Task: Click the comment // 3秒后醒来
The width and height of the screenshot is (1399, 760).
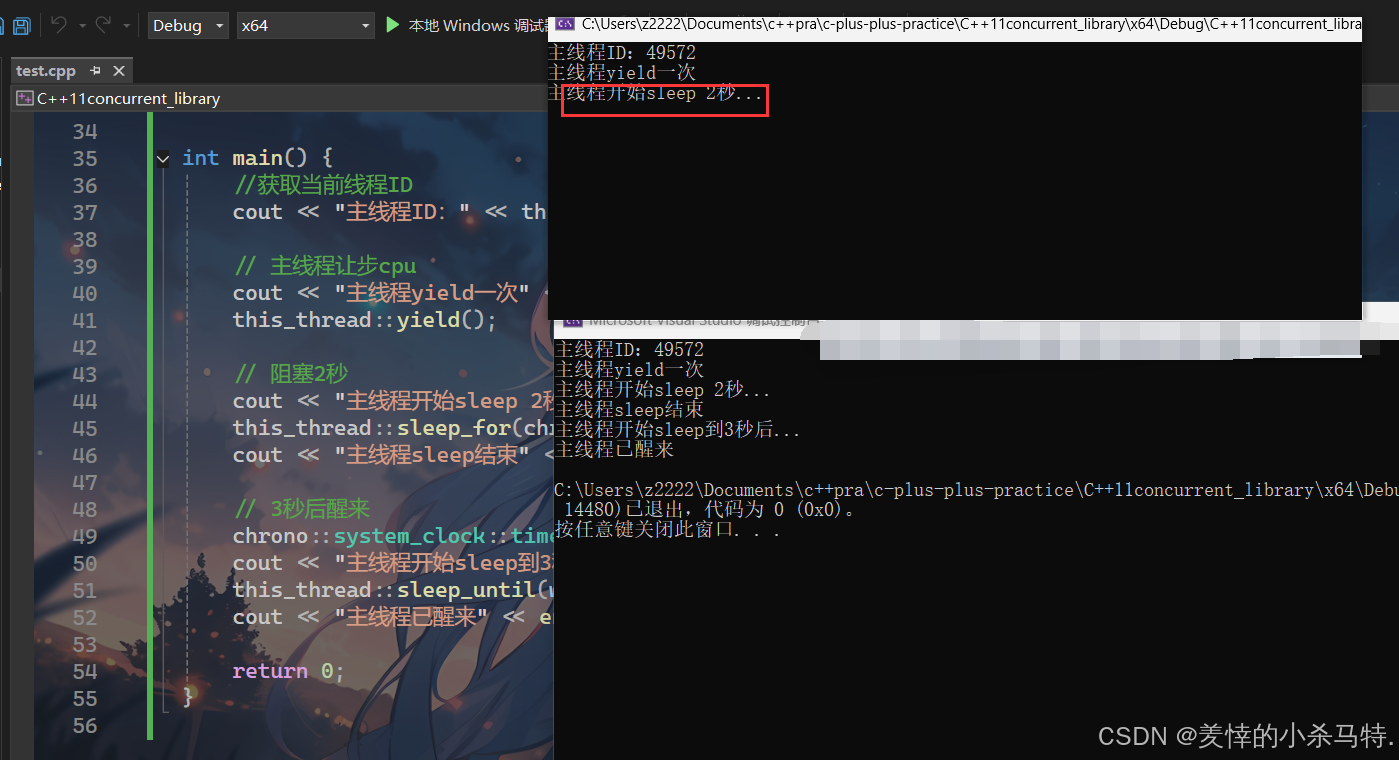Action: coord(301,509)
